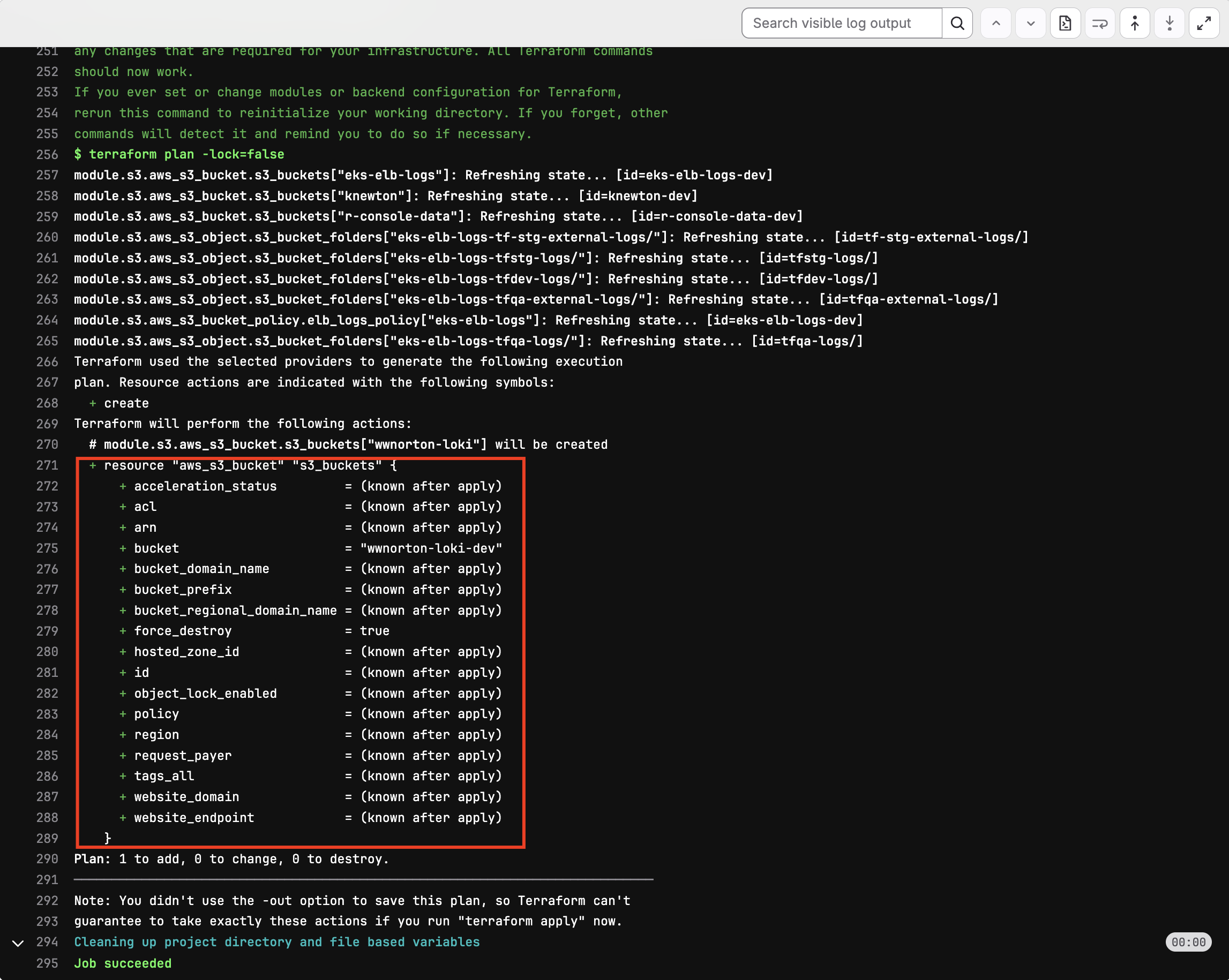The image size is (1229, 980).
Task: Toggle full screen log view icon
Action: coord(1204,24)
